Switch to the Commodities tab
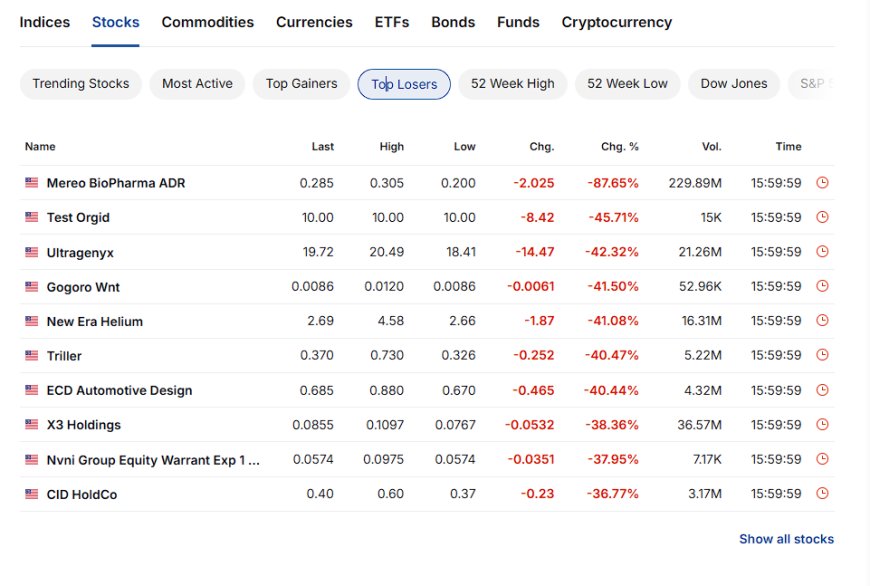 click(x=208, y=22)
